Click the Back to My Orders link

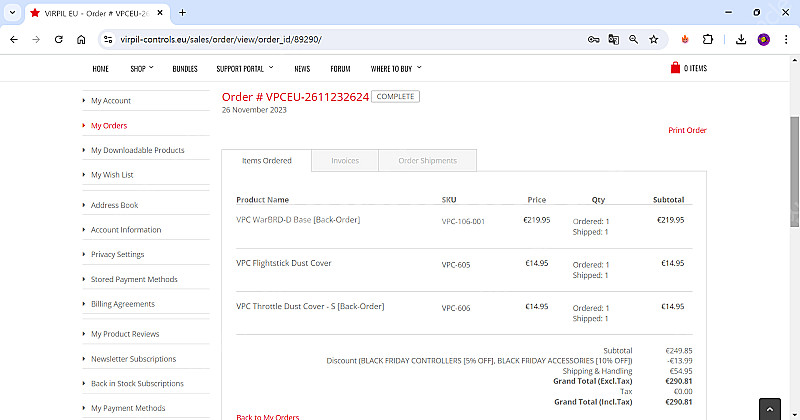268,417
